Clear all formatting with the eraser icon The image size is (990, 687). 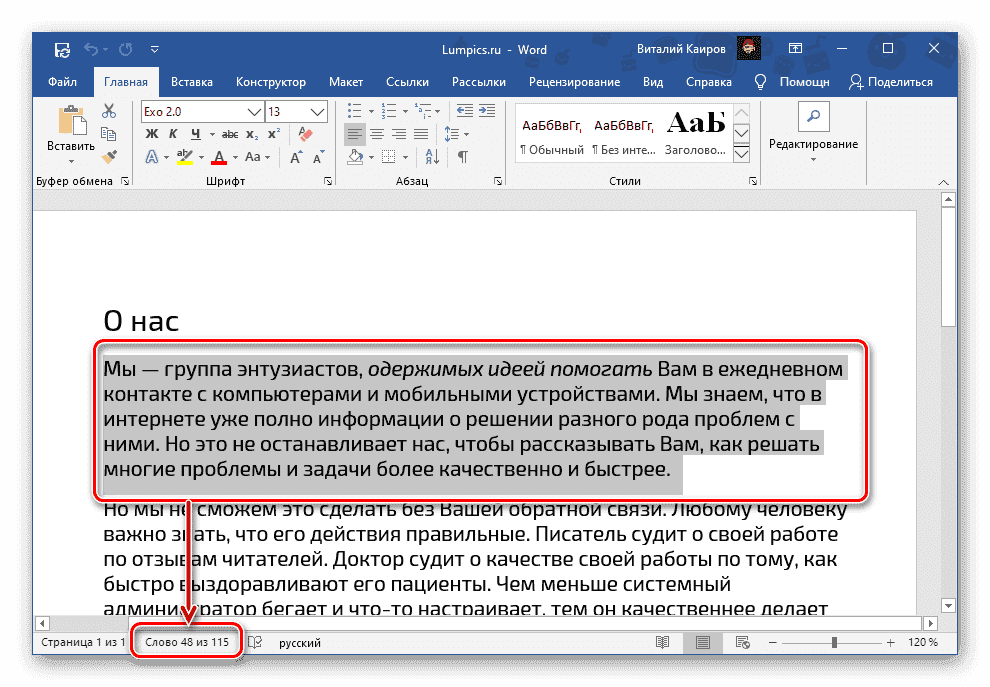tap(304, 133)
